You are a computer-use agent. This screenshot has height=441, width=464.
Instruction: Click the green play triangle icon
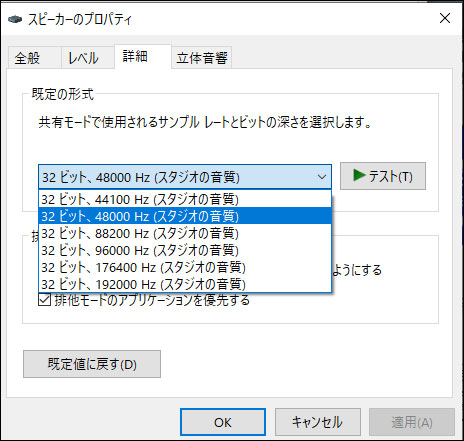359,175
